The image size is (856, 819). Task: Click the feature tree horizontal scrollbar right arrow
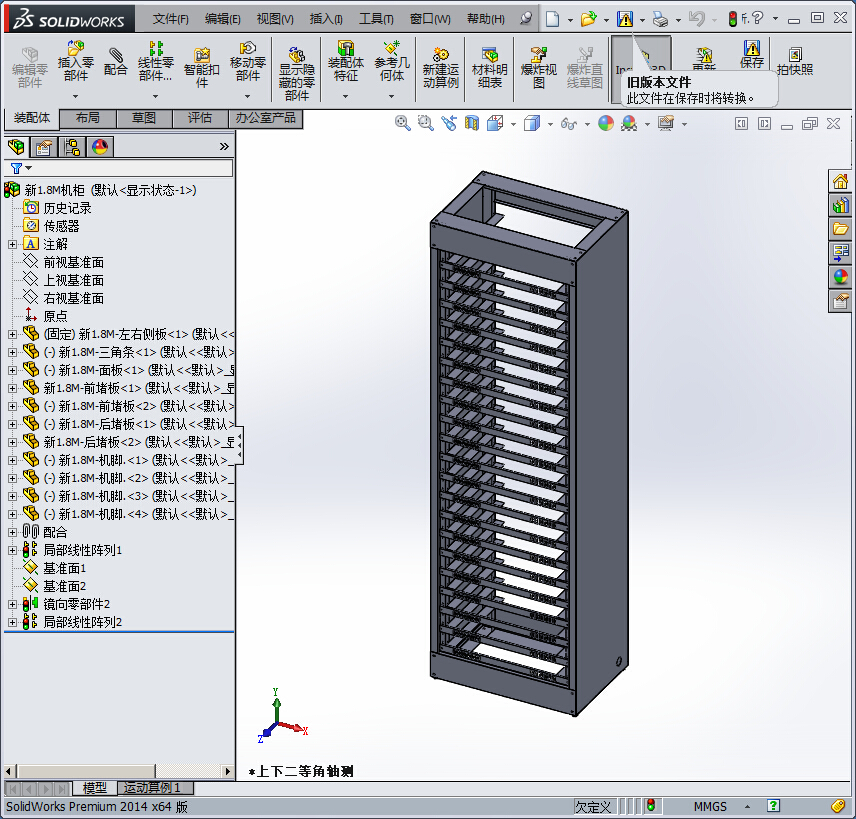click(x=228, y=771)
